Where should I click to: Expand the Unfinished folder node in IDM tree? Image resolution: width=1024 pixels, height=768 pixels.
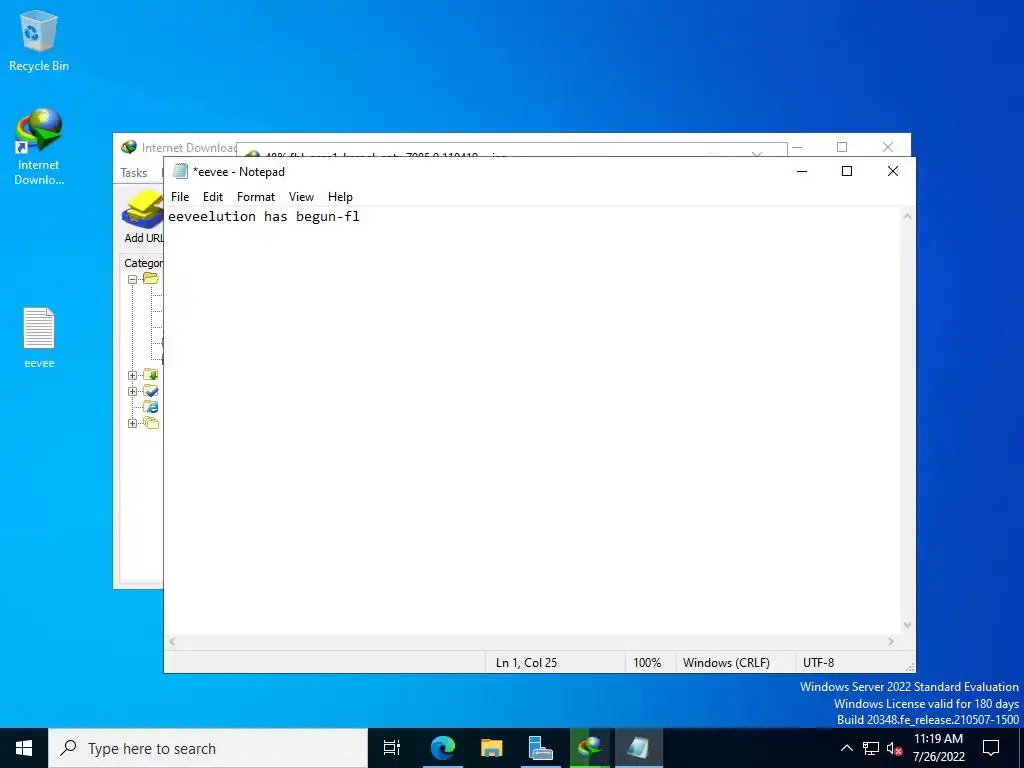coord(133,375)
